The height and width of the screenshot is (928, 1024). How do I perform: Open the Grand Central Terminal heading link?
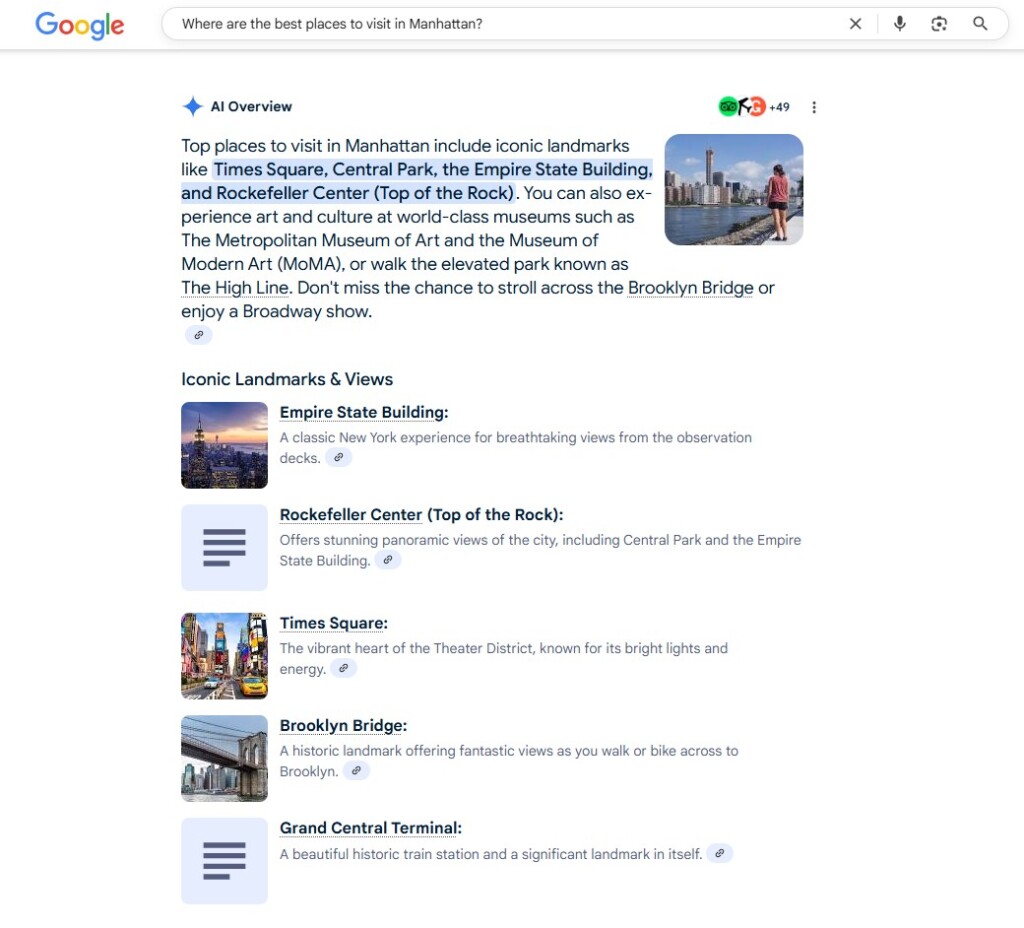pyautogui.click(x=370, y=828)
